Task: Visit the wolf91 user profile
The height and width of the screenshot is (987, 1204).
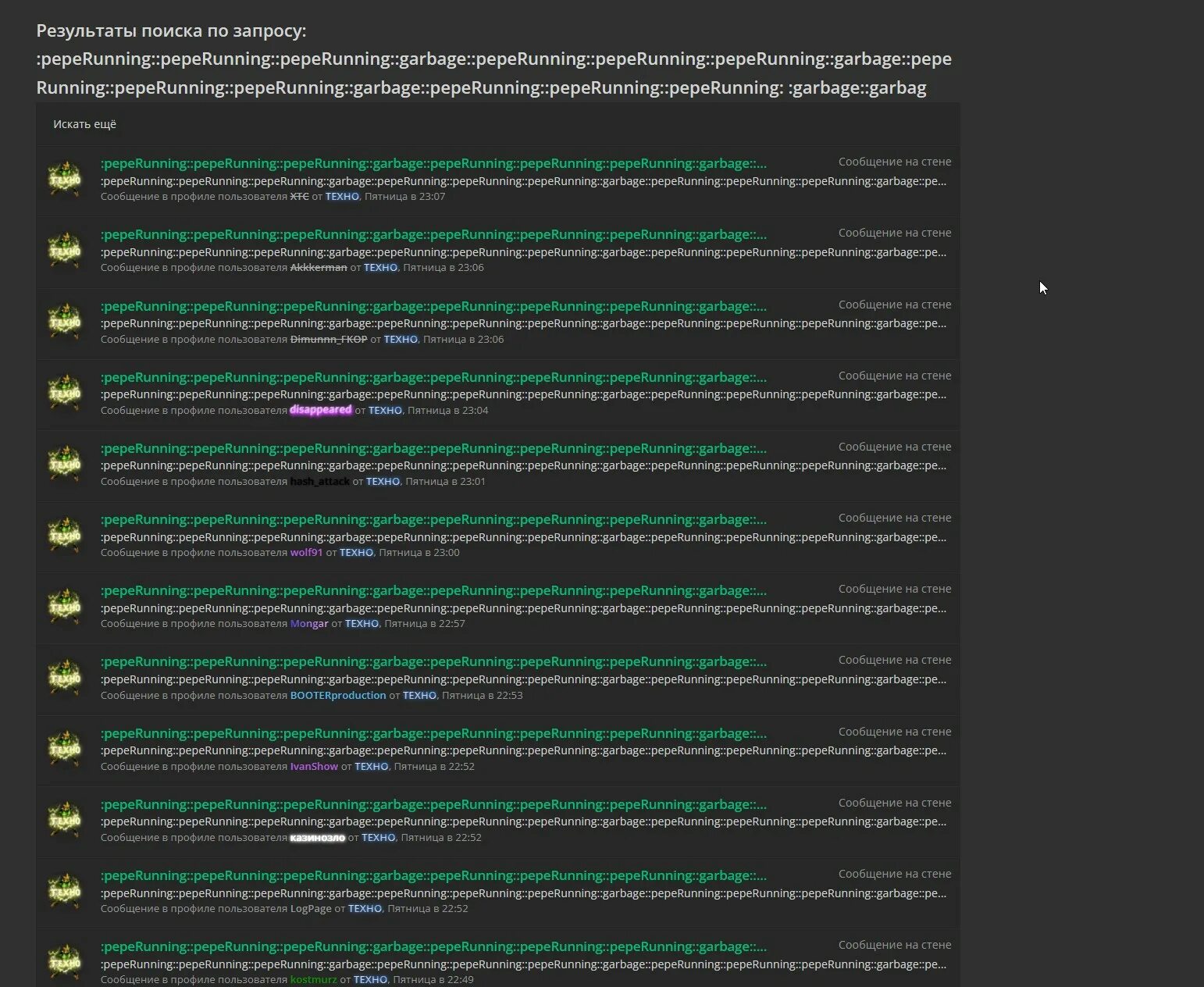Action: pyautogui.click(x=306, y=553)
